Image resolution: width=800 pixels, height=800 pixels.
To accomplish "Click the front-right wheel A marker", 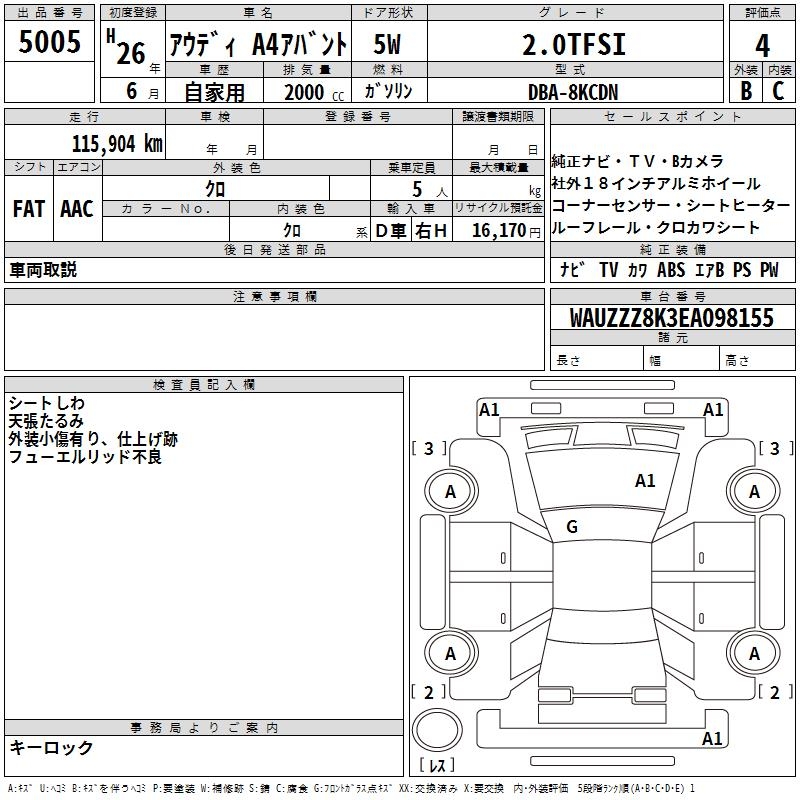I will coord(754,491).
